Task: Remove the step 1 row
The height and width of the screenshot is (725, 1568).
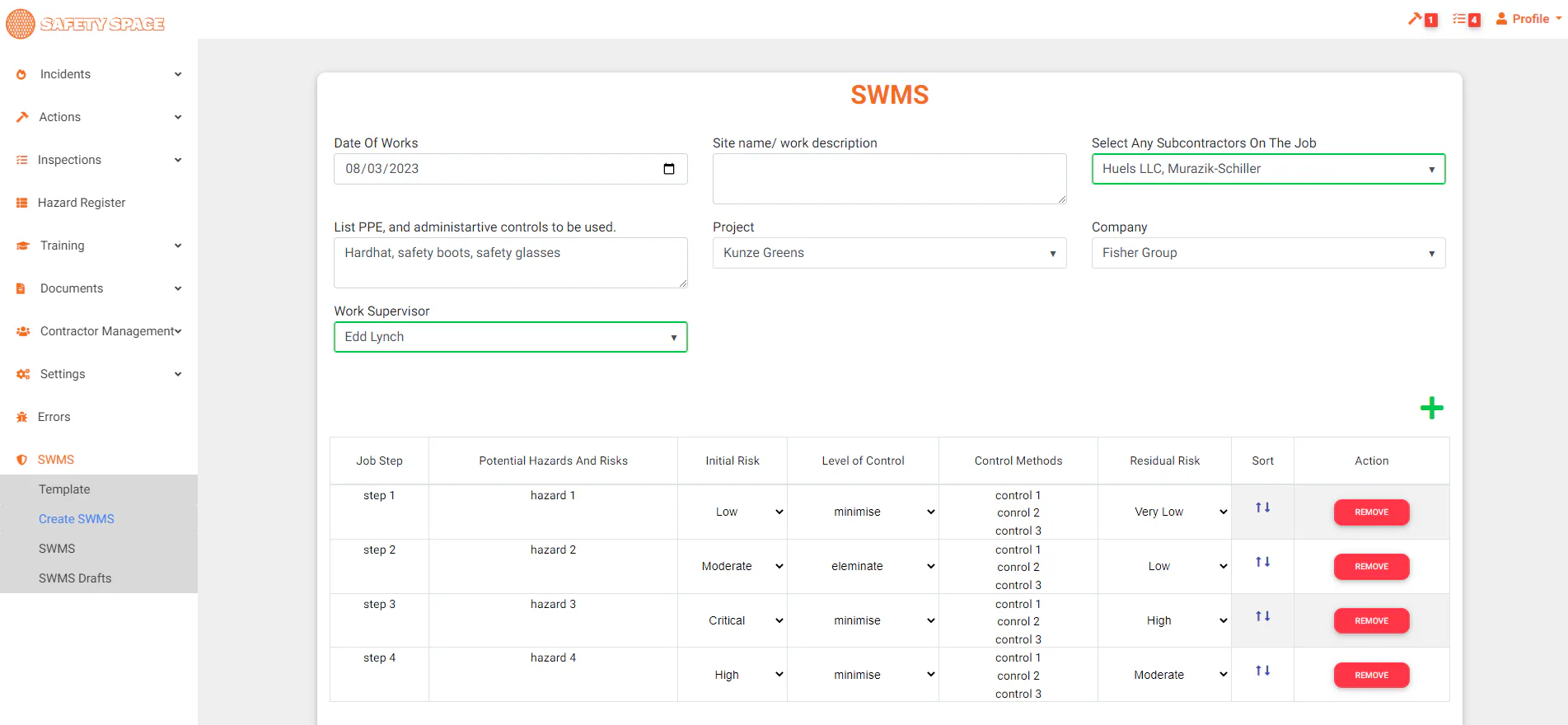Action: 1372,512
